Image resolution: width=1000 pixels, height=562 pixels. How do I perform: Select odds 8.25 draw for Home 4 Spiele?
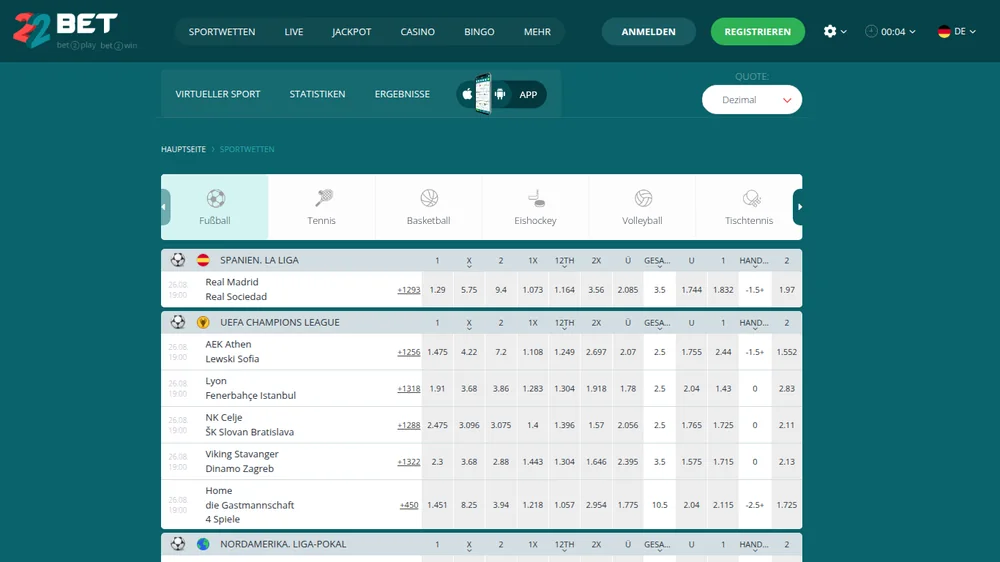469,505
